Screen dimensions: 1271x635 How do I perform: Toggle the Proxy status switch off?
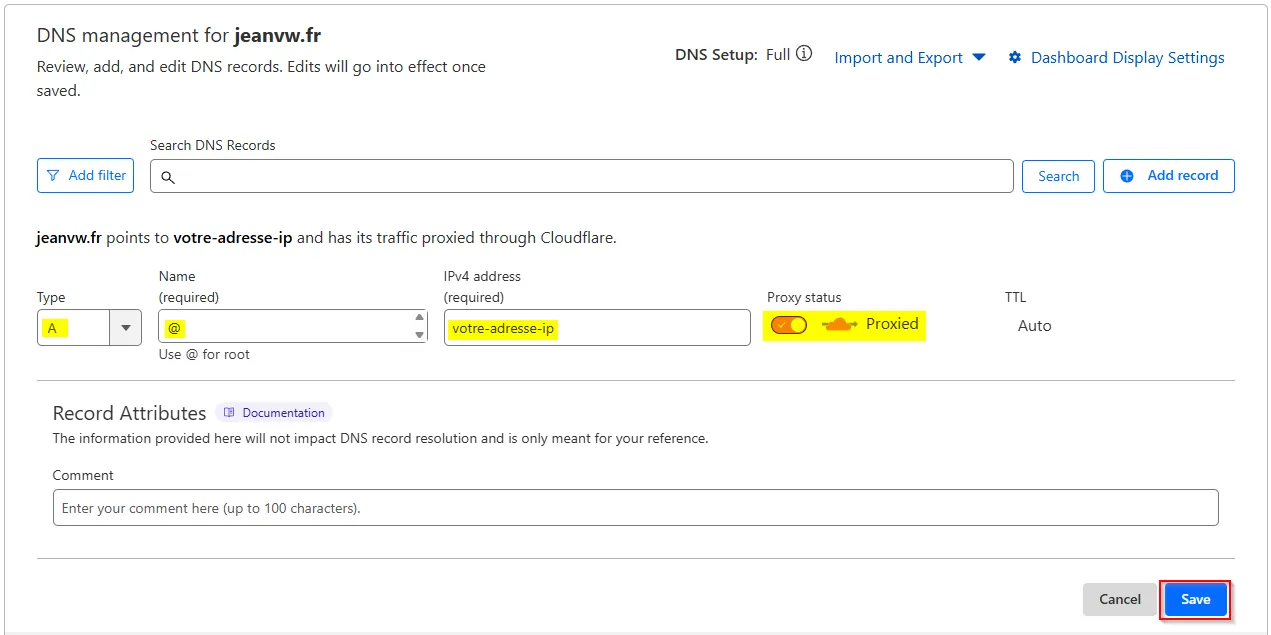788,325
